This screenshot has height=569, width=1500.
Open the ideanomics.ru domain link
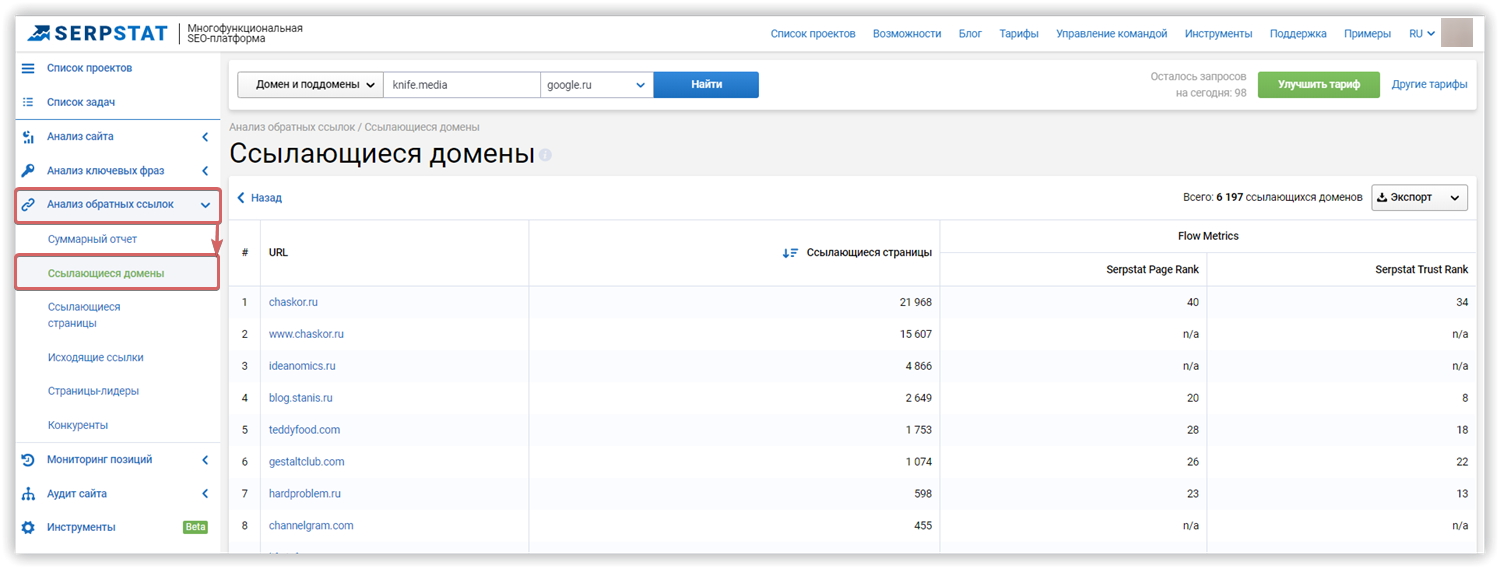(302, 366)
